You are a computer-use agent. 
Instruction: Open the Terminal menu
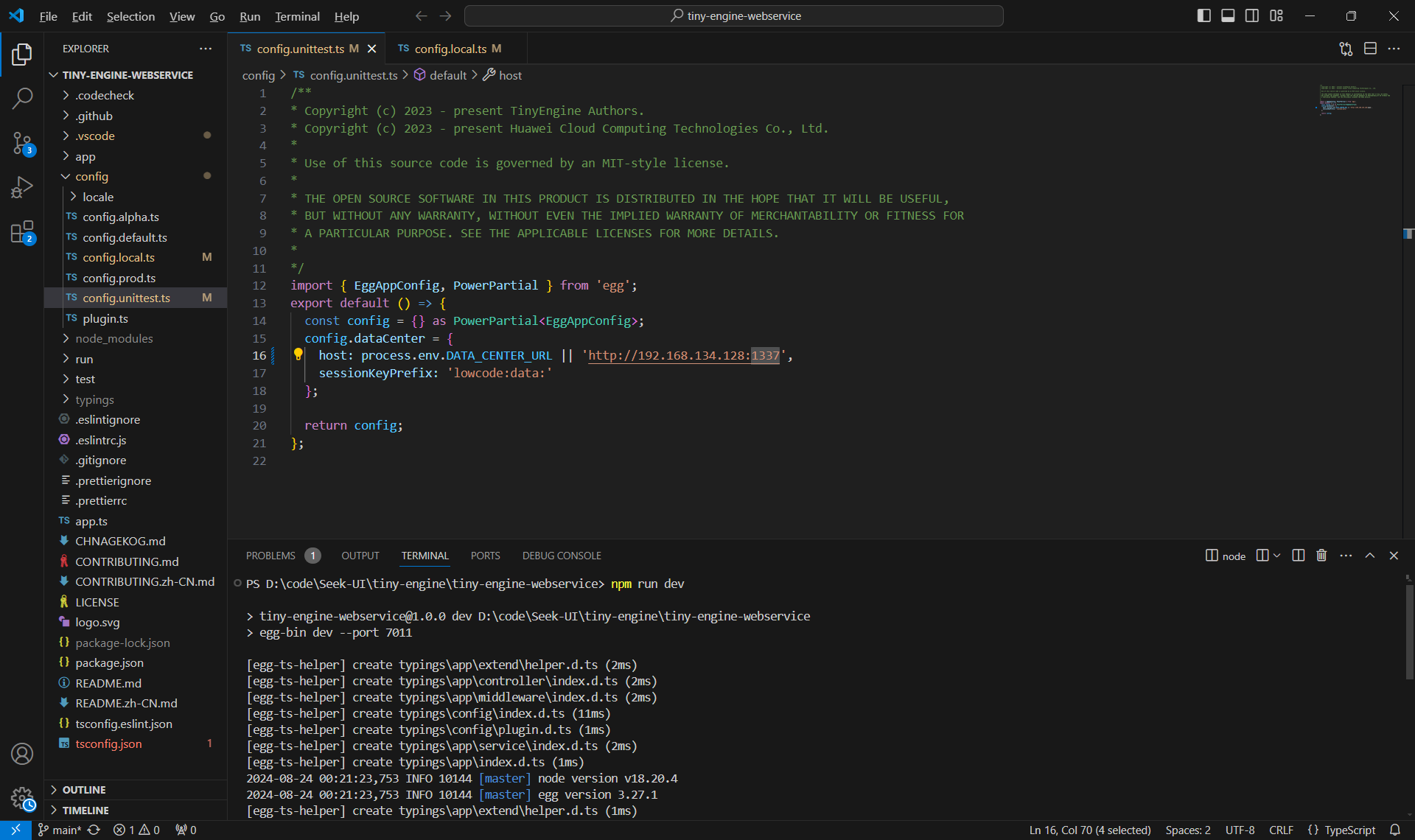coord(297,15)
